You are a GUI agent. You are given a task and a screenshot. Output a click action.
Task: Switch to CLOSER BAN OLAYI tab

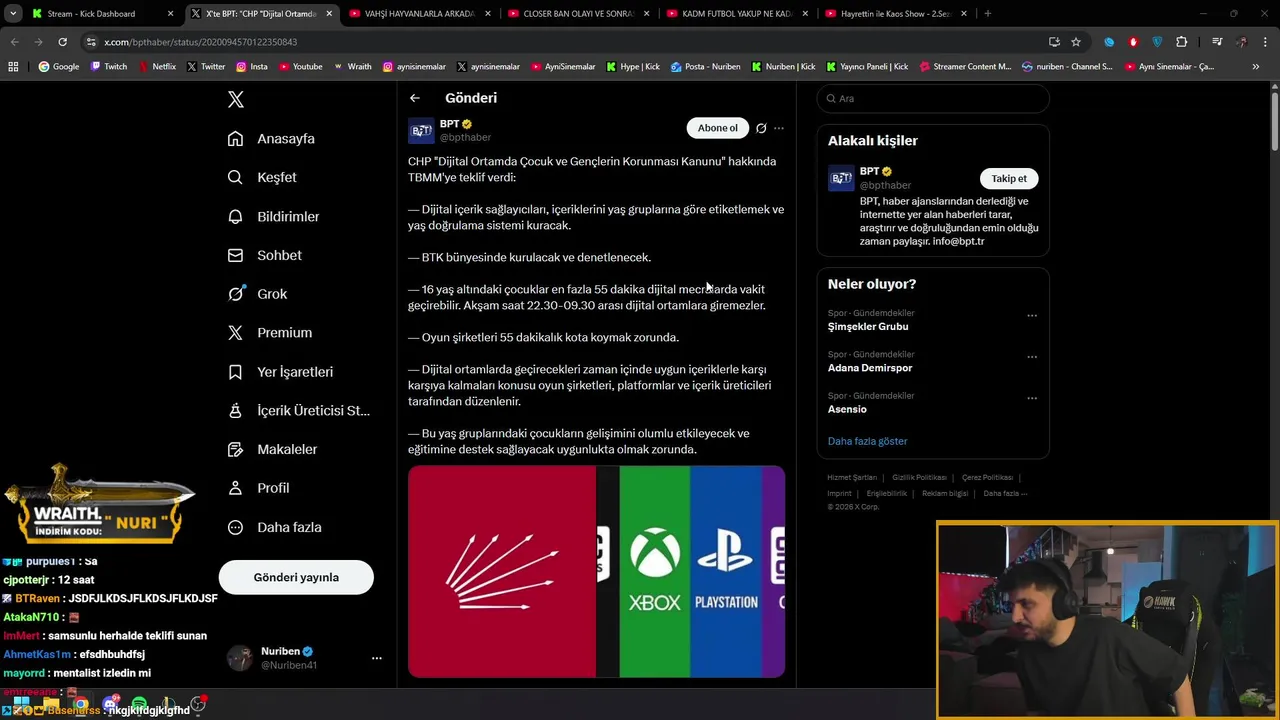577,14
